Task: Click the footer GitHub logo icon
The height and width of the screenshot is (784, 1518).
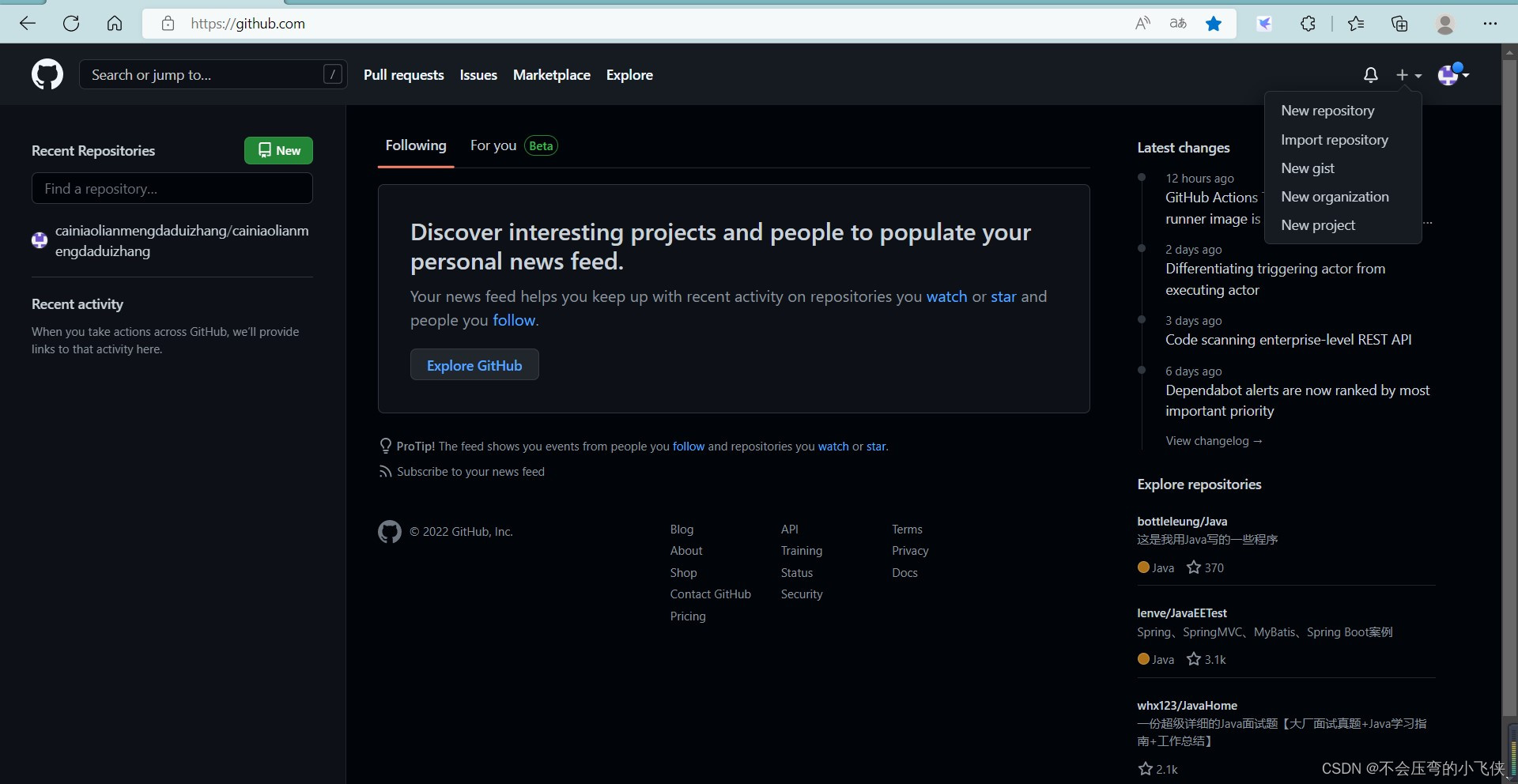Action: pyautogui.click(x=390, y=532)
